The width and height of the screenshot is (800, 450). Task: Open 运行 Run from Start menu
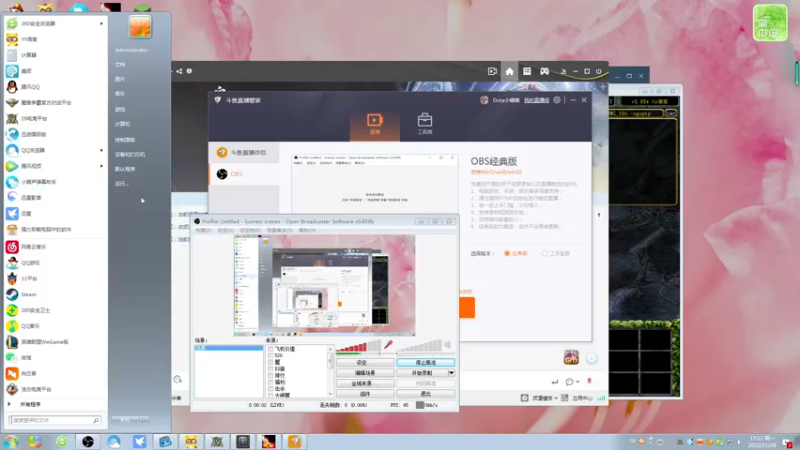click(x=122, y=184)
